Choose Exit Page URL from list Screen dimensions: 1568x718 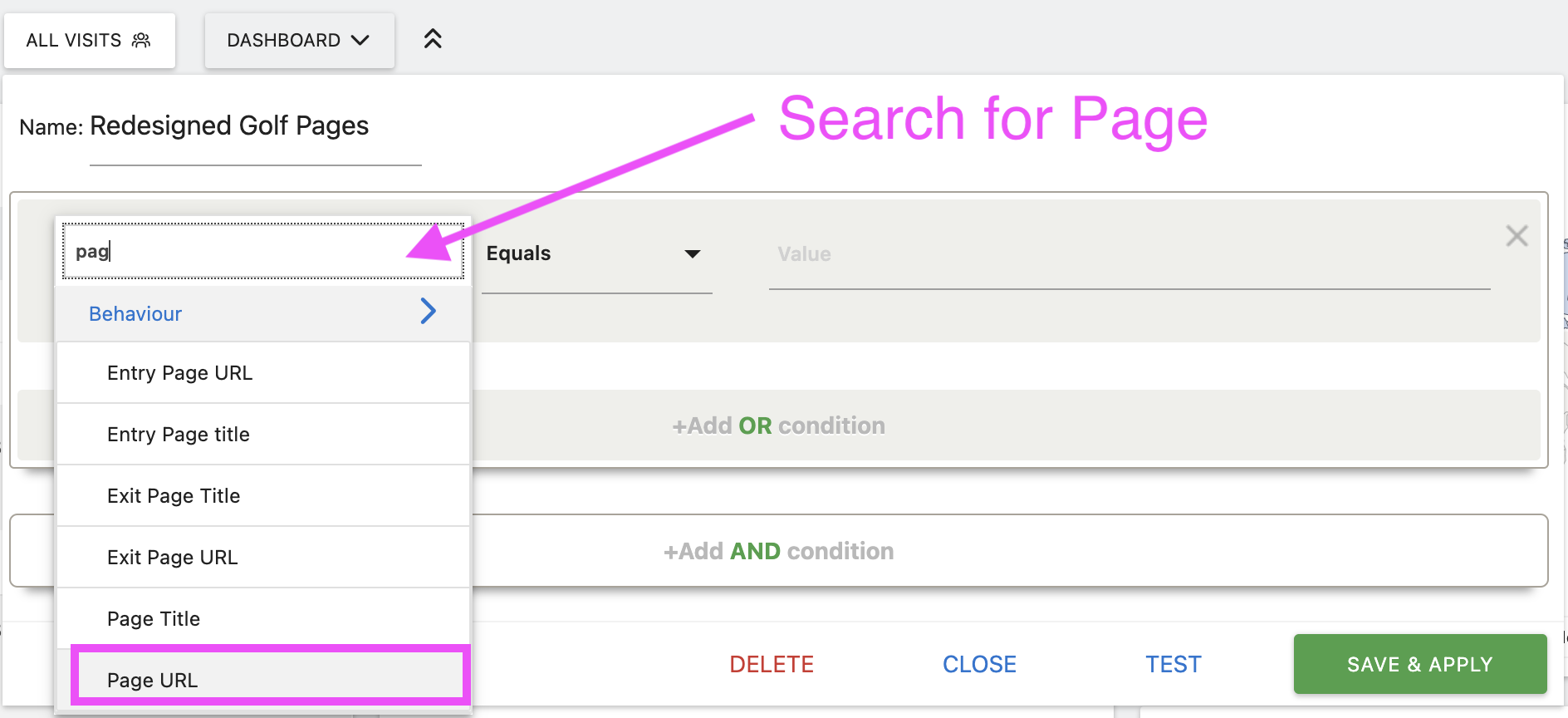[263, 558]
